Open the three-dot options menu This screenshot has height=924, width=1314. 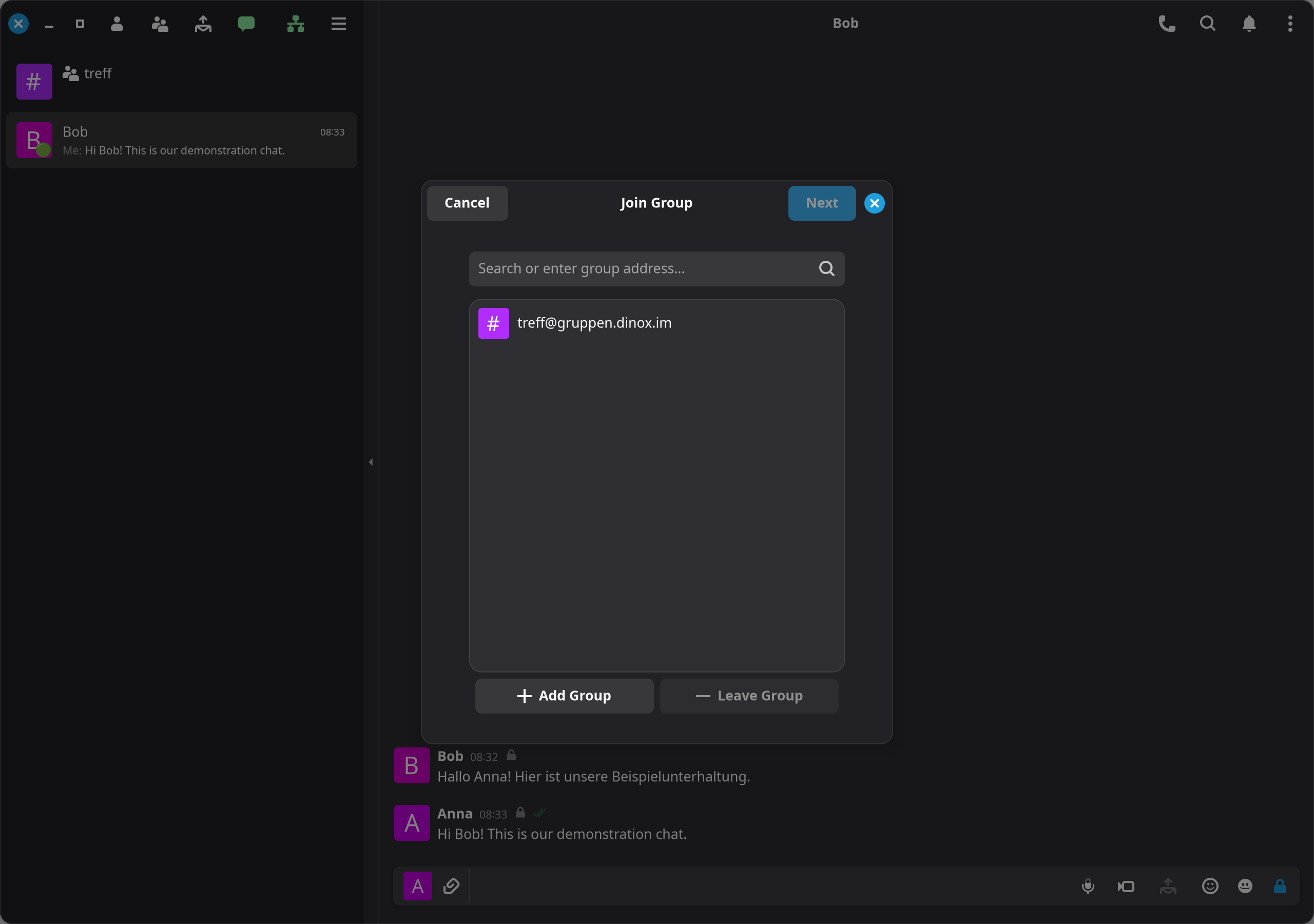coord(1290,24)
